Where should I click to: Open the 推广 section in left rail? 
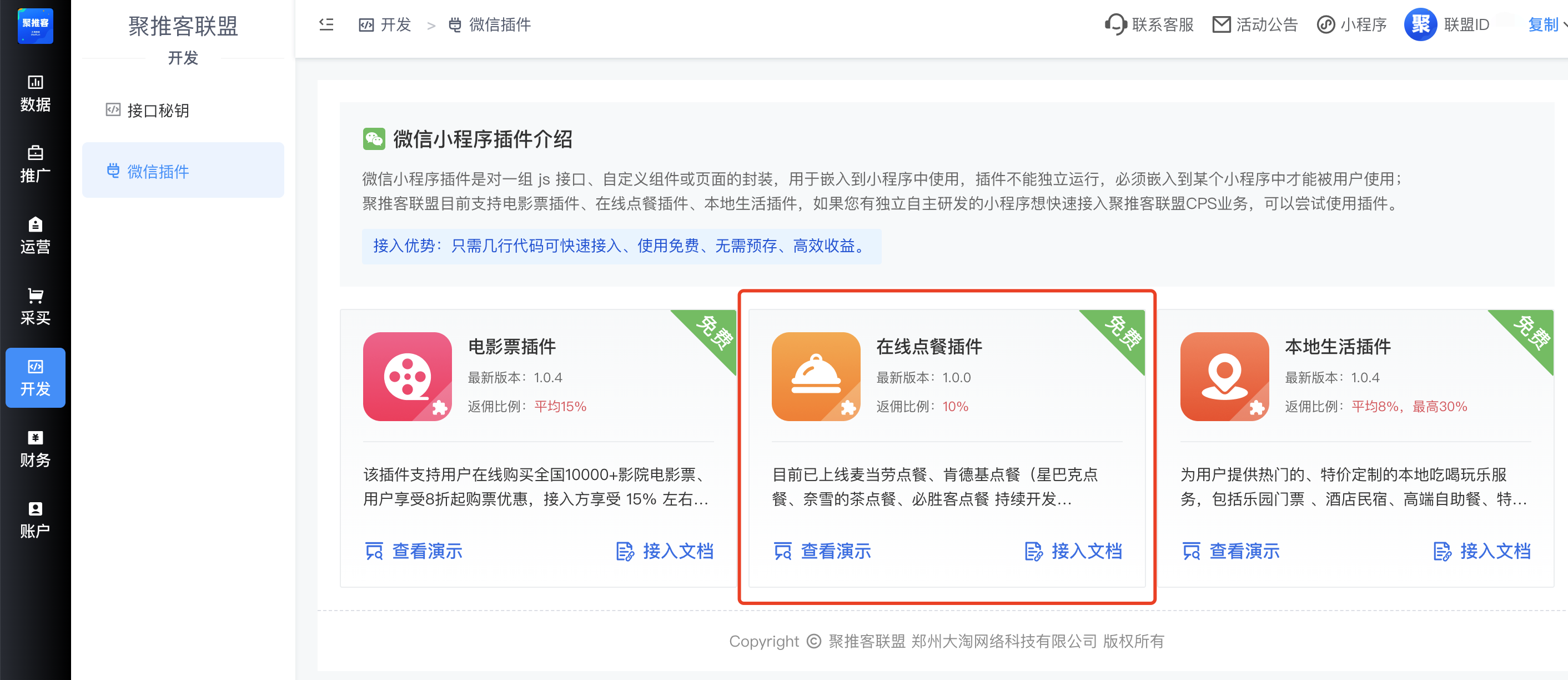[x=36, y=164]
